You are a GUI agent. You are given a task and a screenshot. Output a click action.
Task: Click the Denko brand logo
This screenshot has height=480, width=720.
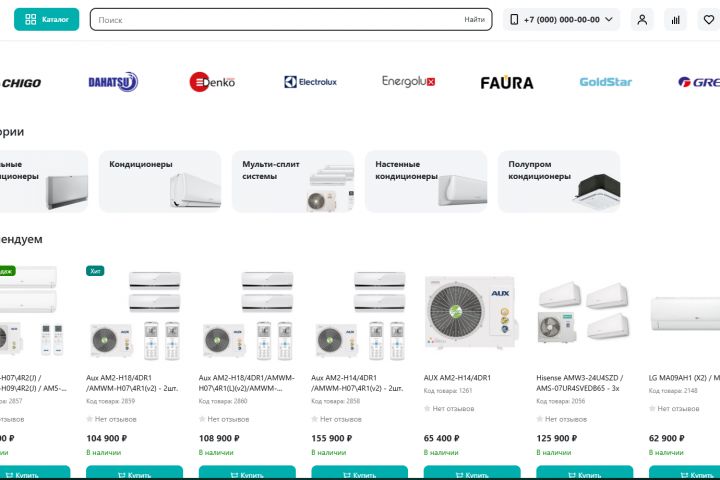(x=212, y=82)
